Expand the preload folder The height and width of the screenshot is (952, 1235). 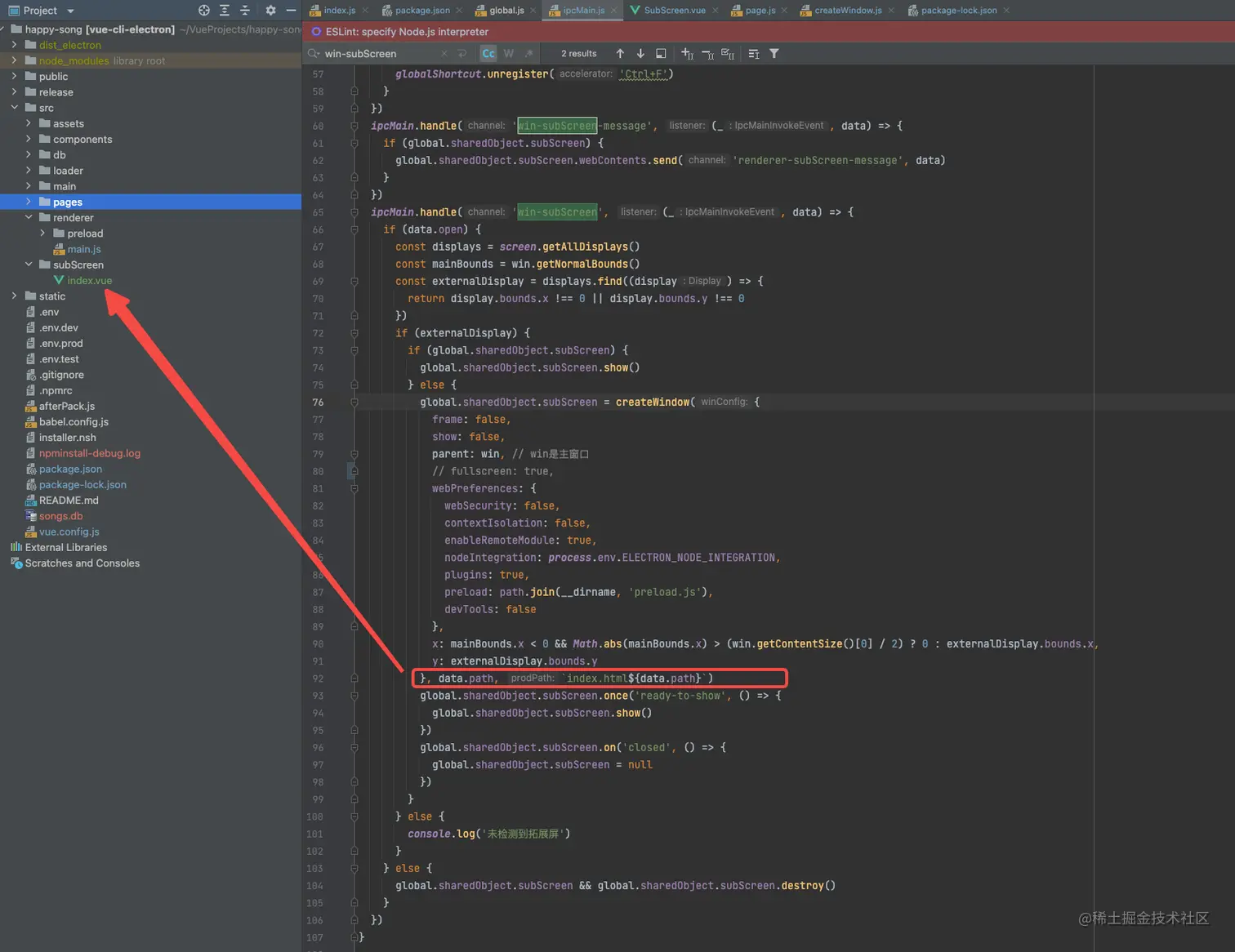42,234
